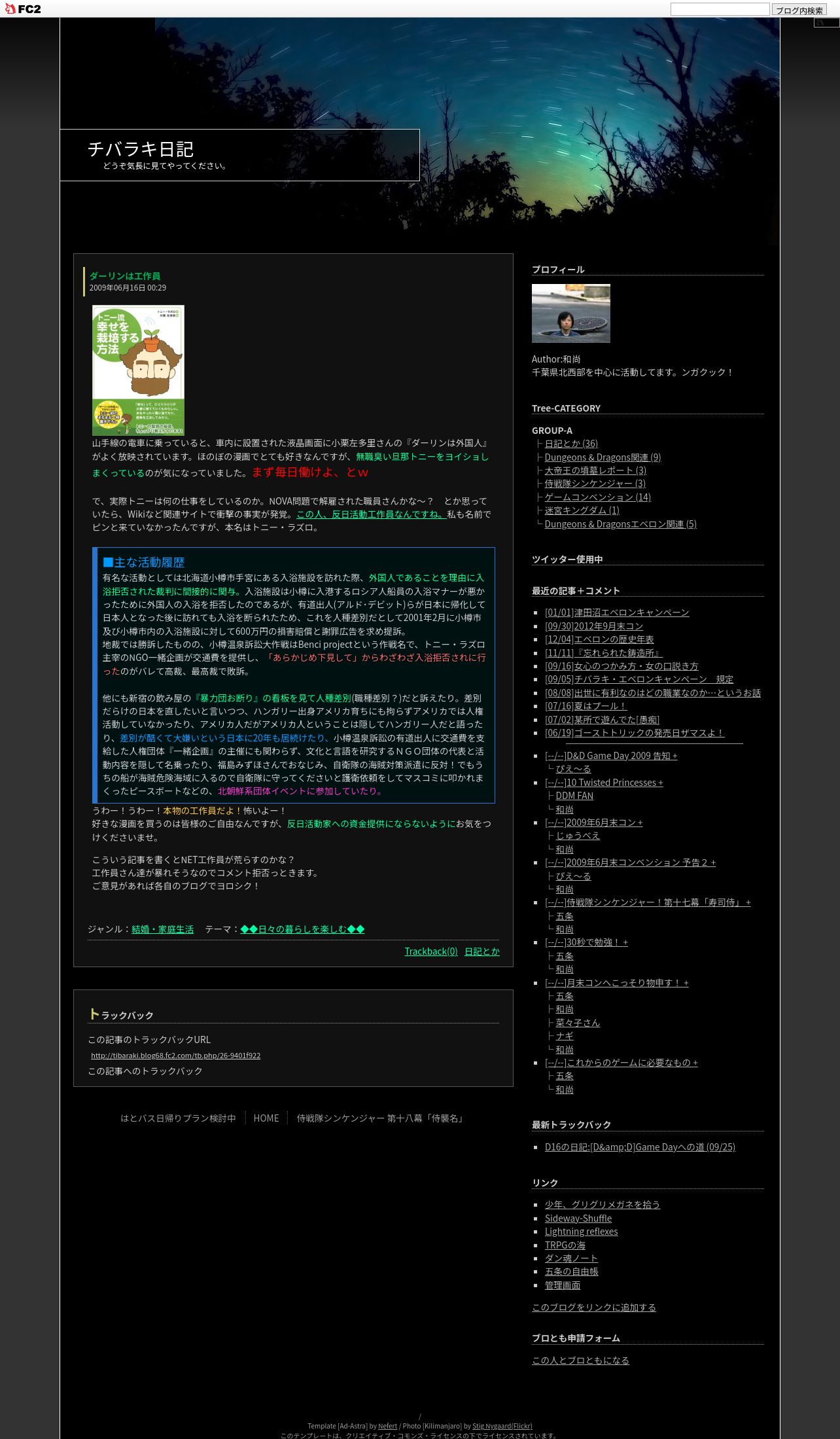Screen dimensions: 840x1439
Task: Open category 迷宮キングダム (1)
Action: tap(582, 510)
